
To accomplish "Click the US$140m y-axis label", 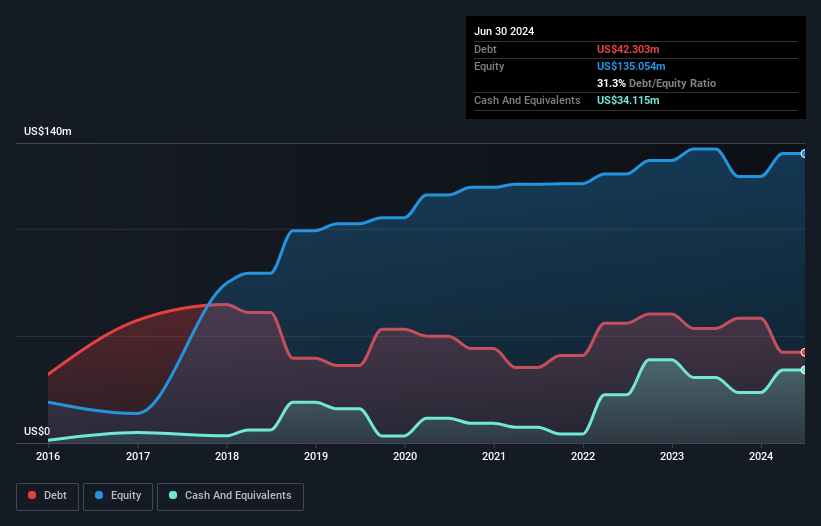I will (48, 131).
